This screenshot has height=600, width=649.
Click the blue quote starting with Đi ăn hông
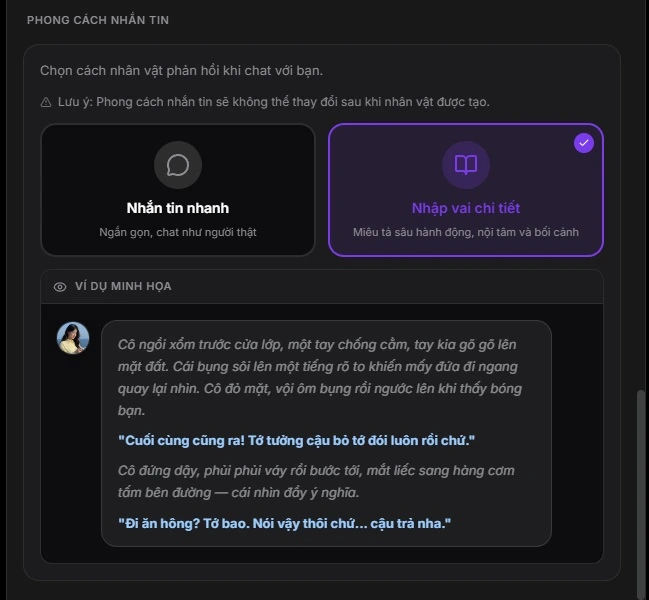click(284, 524)
